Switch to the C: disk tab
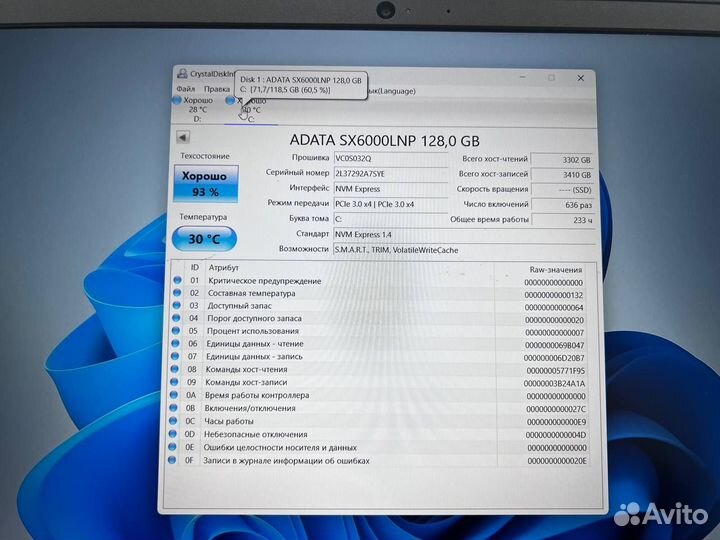The width and height of the screenshot is (720, 540). click(x=250, y=110)
